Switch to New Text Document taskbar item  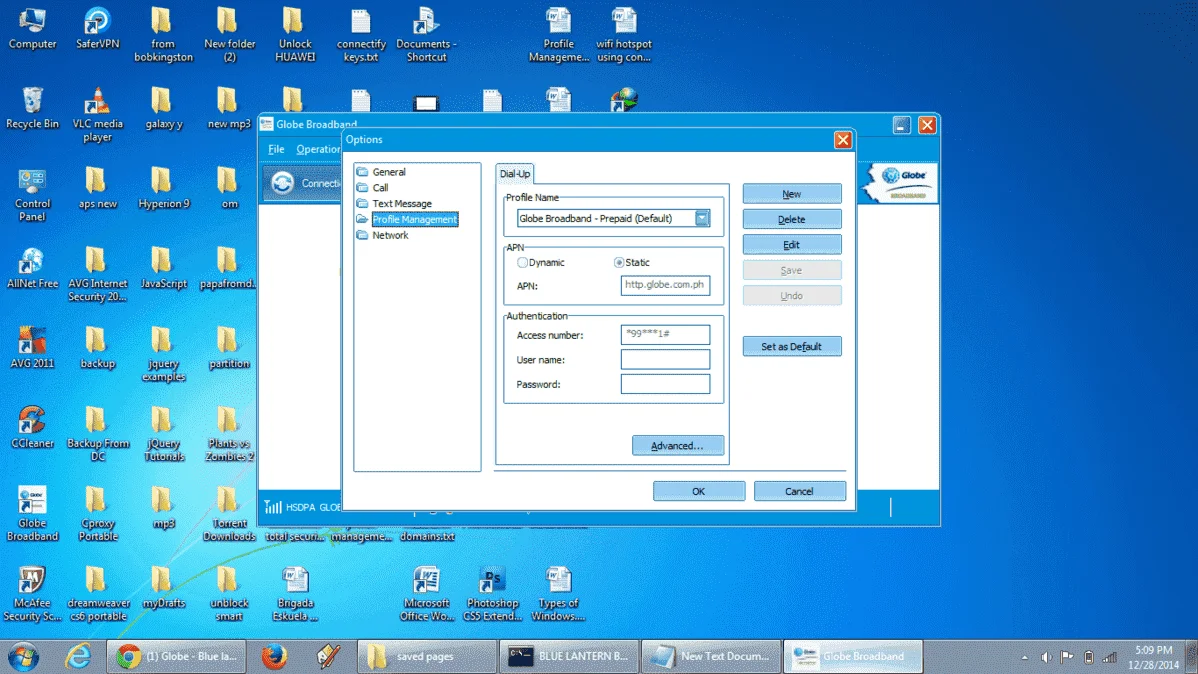[711, 656]
